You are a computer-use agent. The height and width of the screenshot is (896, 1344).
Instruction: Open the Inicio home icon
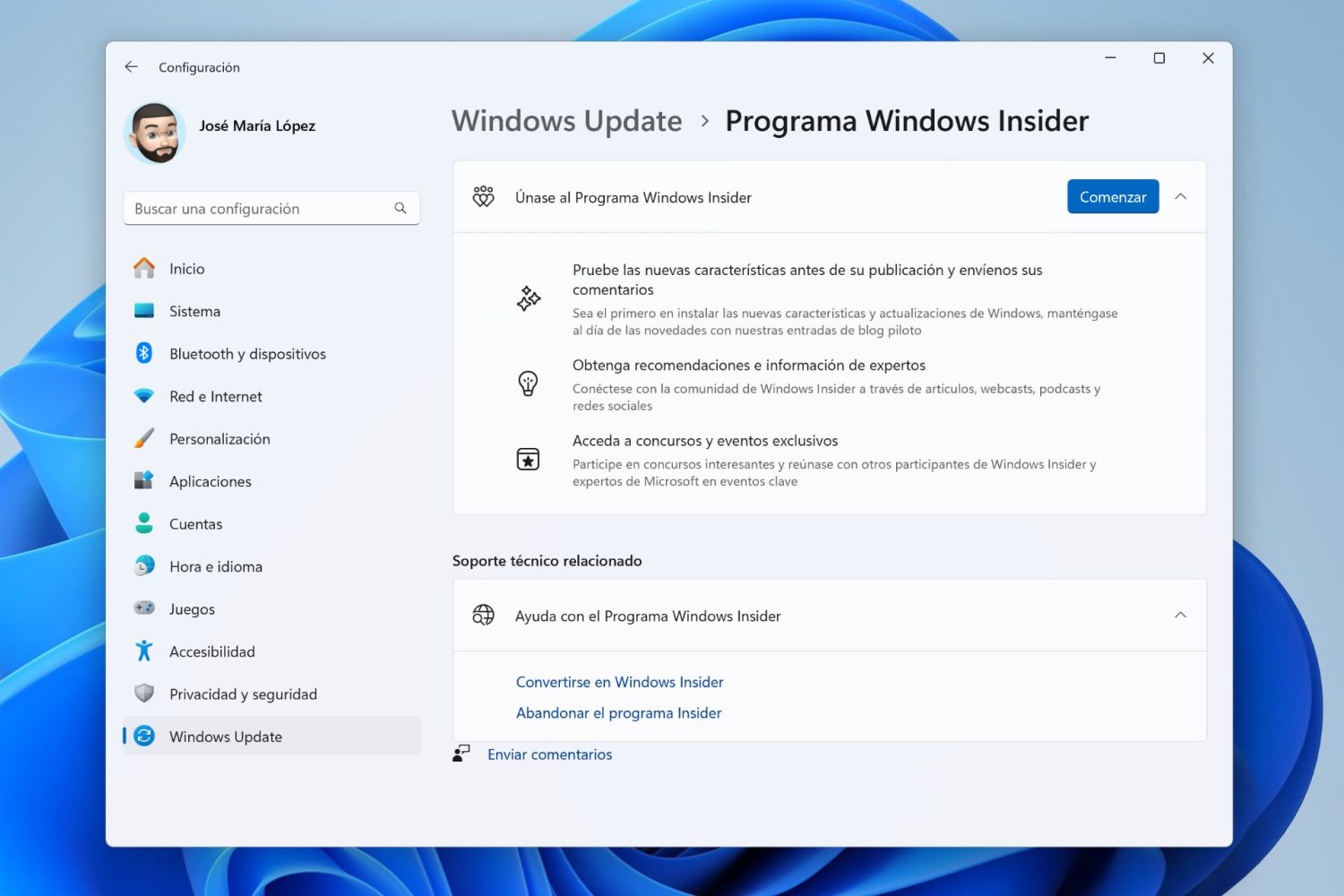pos(144,268)
